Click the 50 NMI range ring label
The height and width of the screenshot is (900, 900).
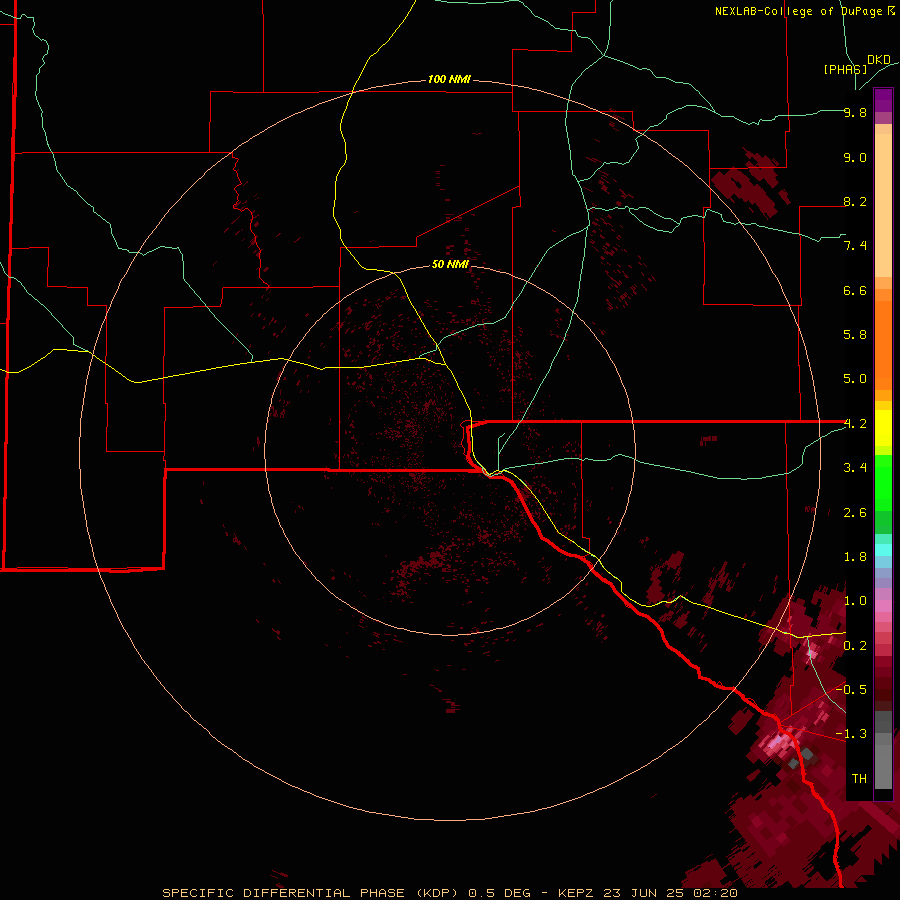450,264
